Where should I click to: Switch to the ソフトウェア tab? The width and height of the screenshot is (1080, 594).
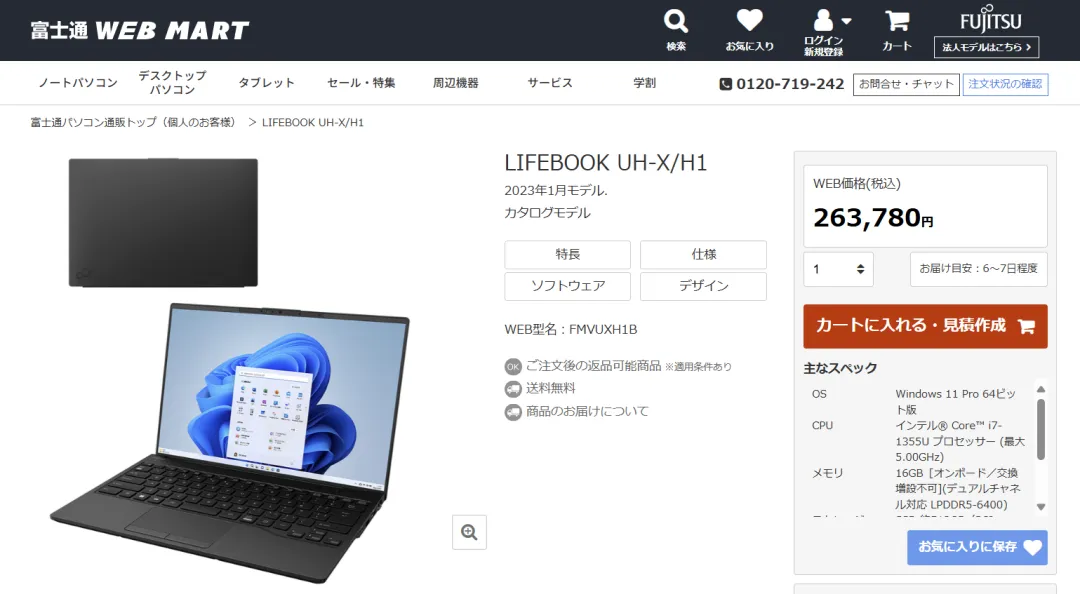coord(568,286)
